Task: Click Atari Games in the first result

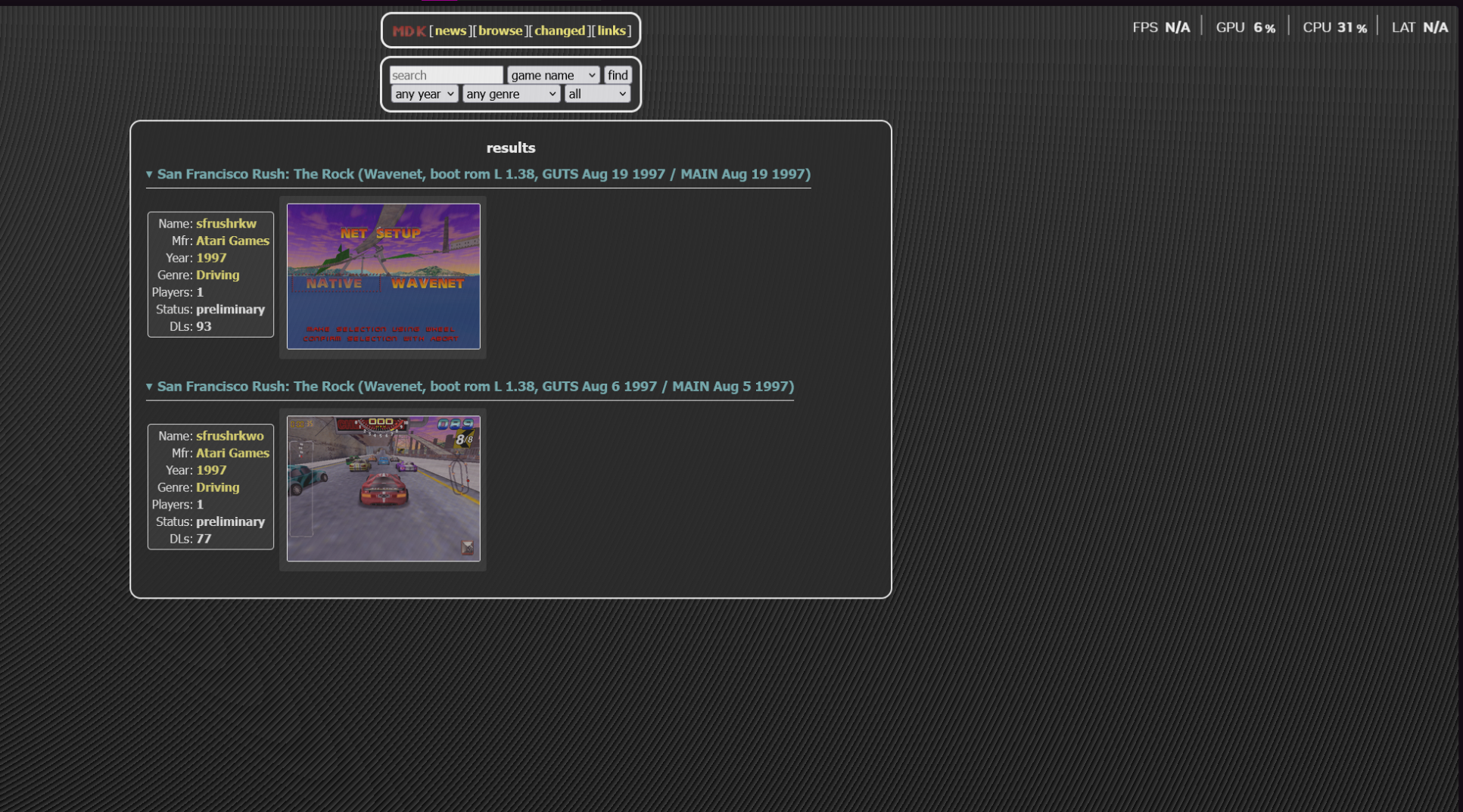Action: pyautogui.click(x=232, y=241)
